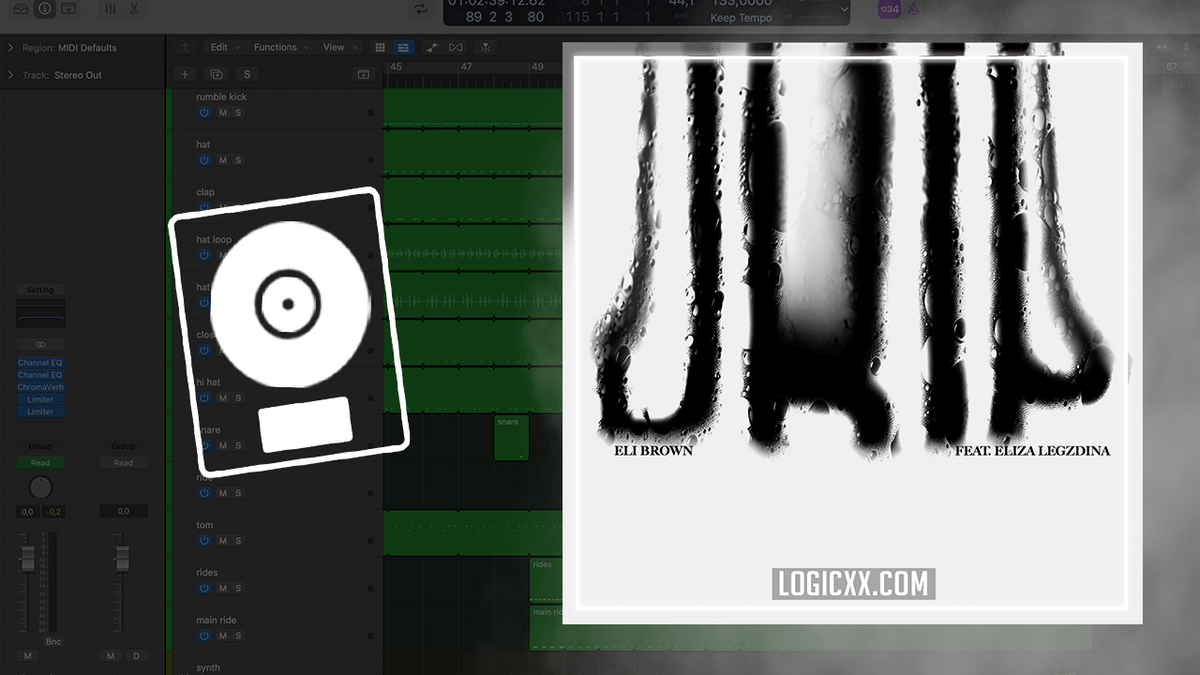Mute the snare track
Screen dimensions: 1200x675
[223, 446]
